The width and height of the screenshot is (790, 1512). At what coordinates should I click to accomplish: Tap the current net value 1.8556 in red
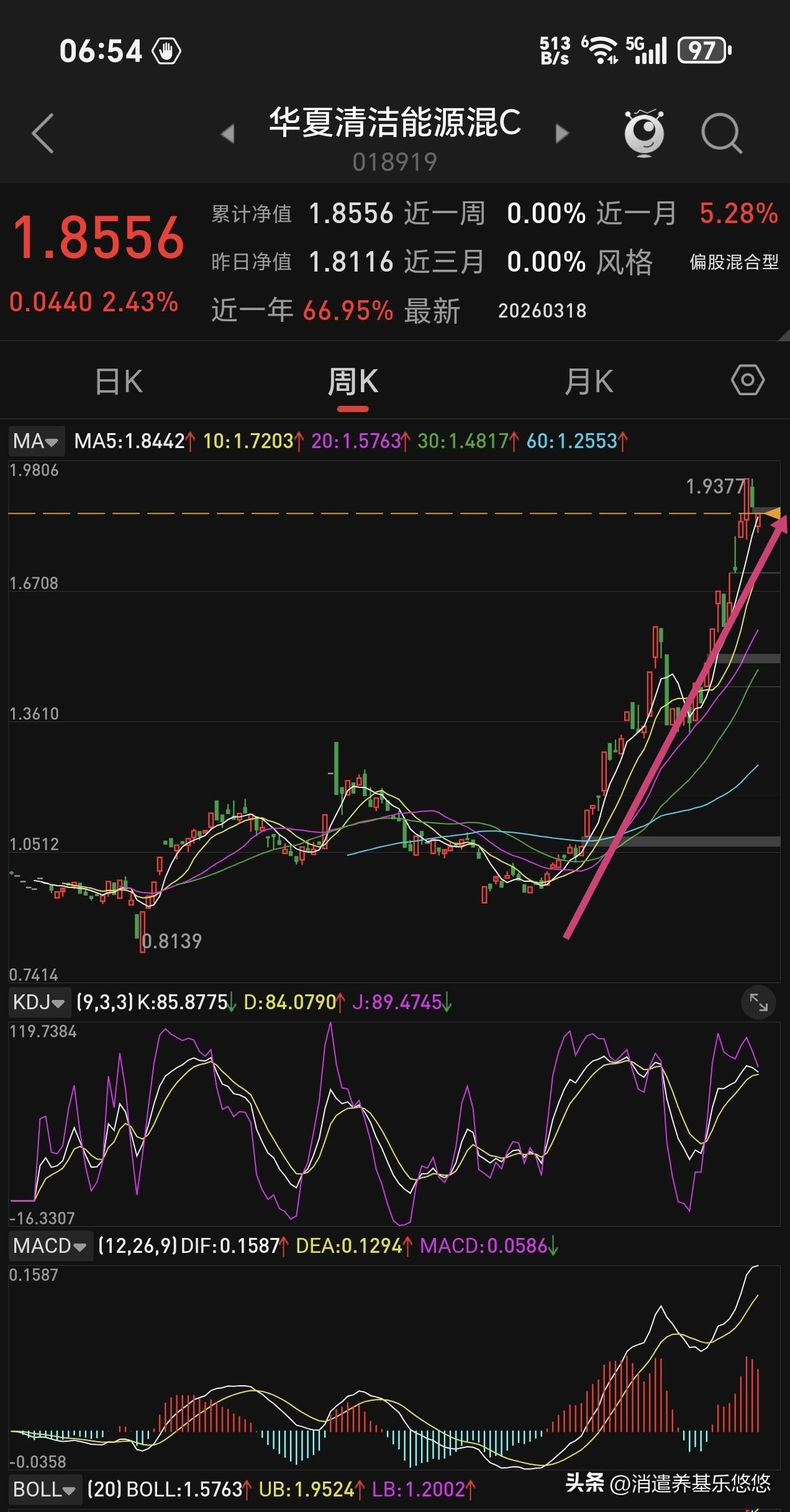pyautogui.click(x=98, y=237)
